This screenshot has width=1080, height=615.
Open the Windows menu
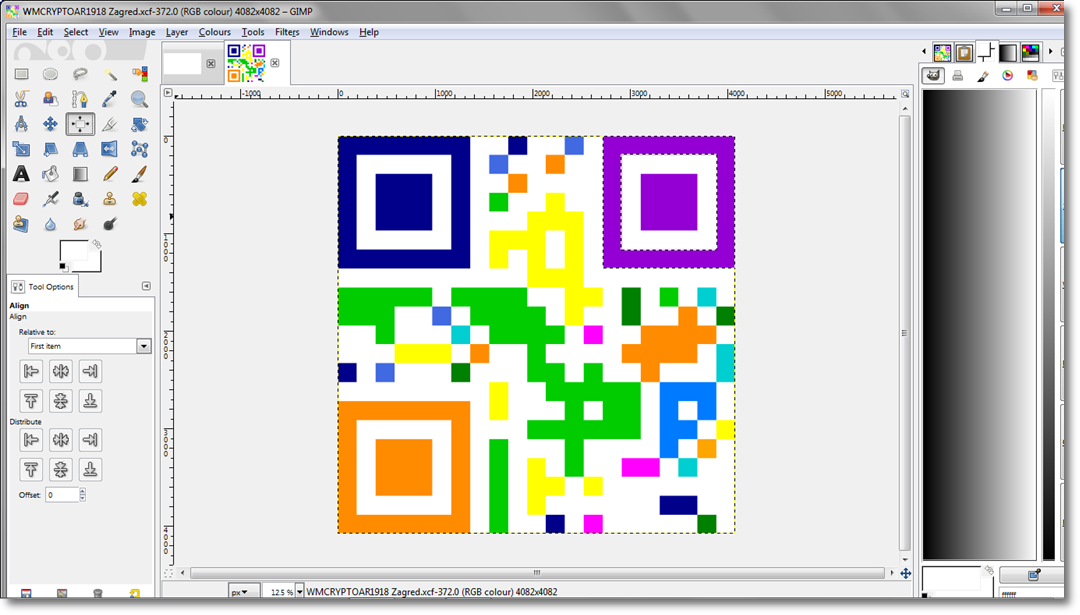point(329,32)
